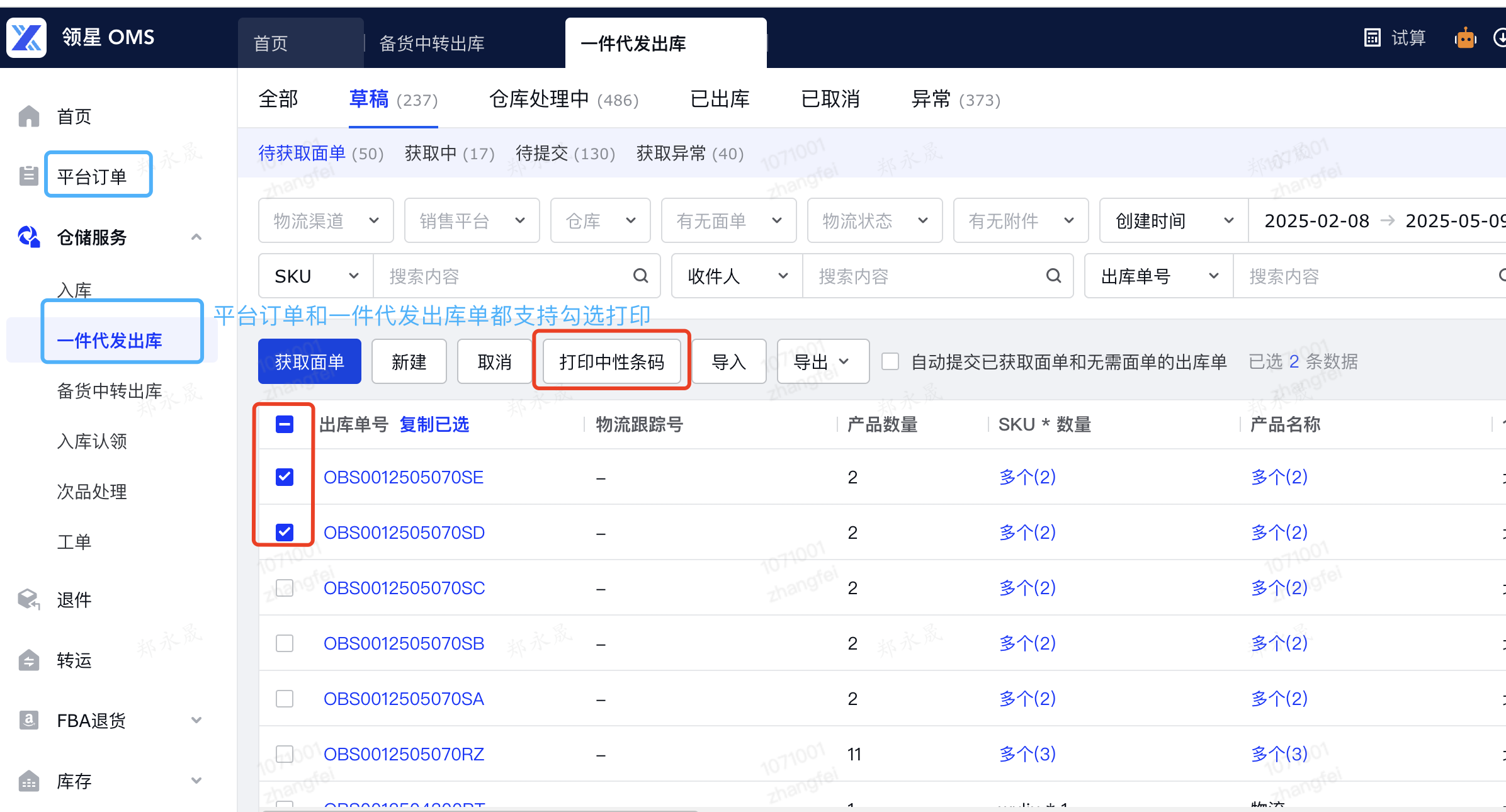Open the 工单 sidebar item
Viewport: 1506px width, 812px height.
point(74,542)
